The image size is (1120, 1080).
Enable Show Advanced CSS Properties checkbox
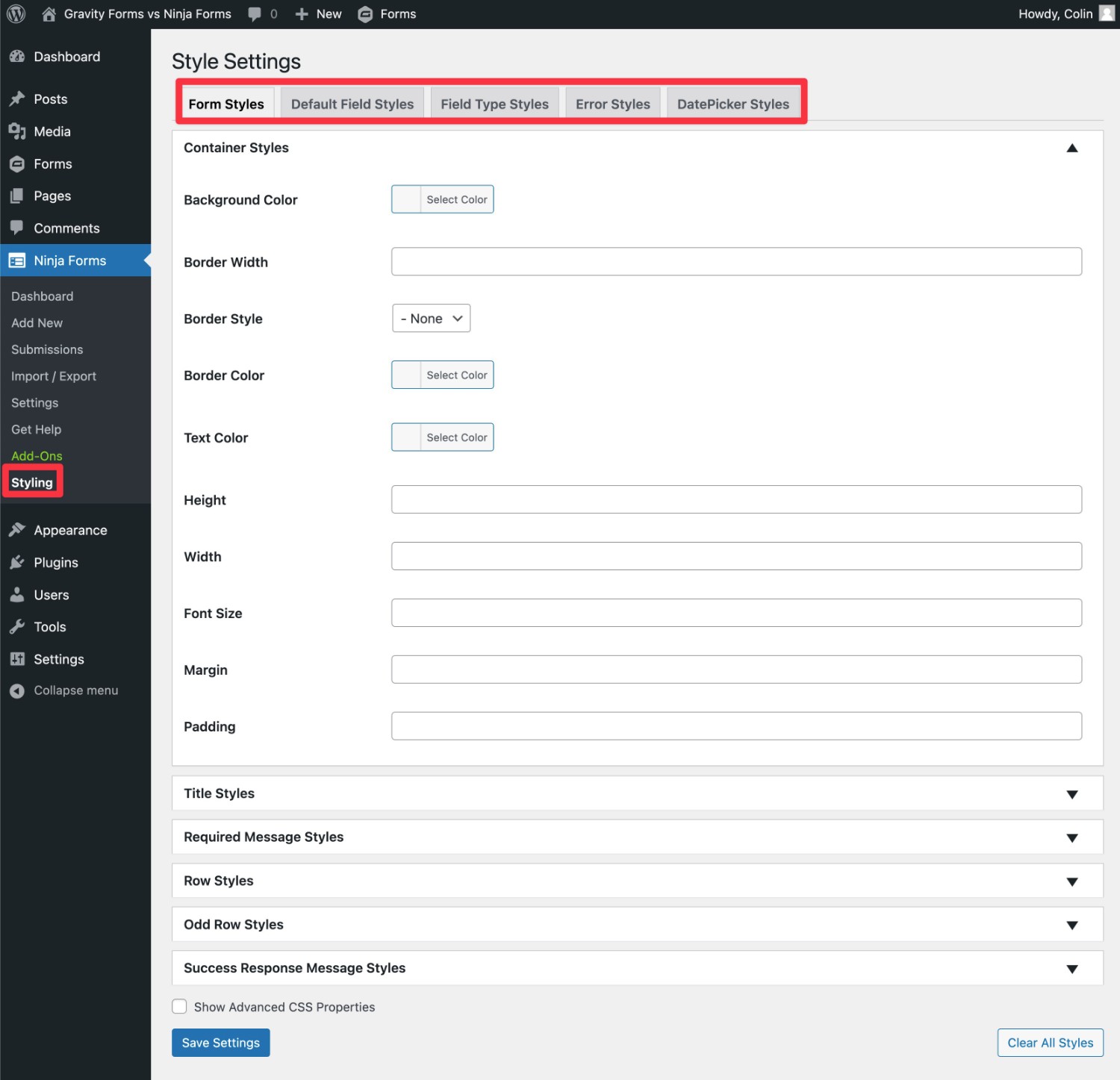(179, 1006)
